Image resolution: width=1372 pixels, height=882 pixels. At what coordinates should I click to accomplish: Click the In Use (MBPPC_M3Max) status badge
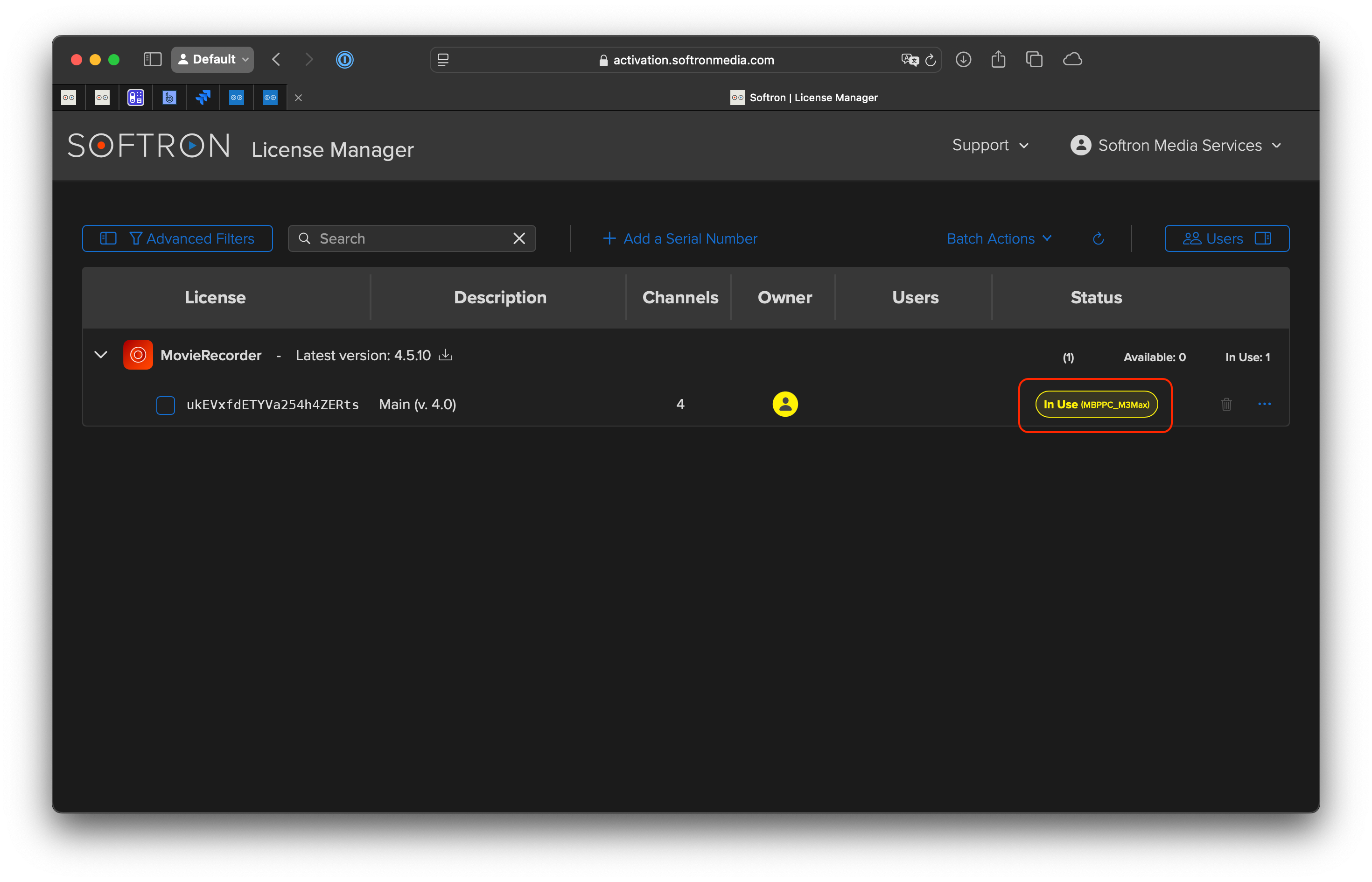pos(1096,404)
